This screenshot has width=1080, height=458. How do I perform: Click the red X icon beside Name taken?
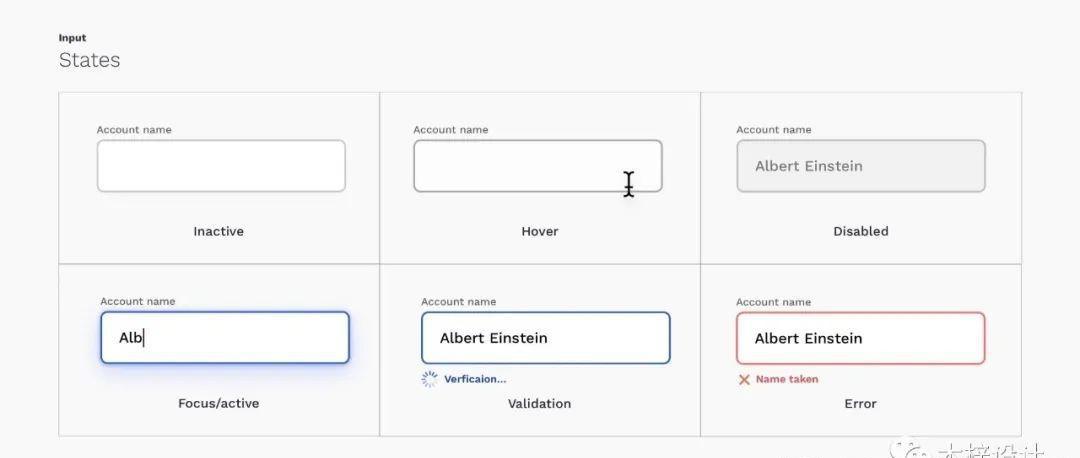pos(744,379)
